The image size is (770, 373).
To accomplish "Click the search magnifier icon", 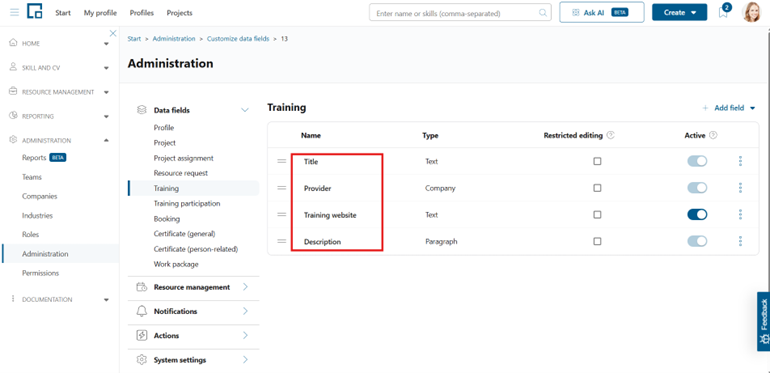I will (543, 13).
